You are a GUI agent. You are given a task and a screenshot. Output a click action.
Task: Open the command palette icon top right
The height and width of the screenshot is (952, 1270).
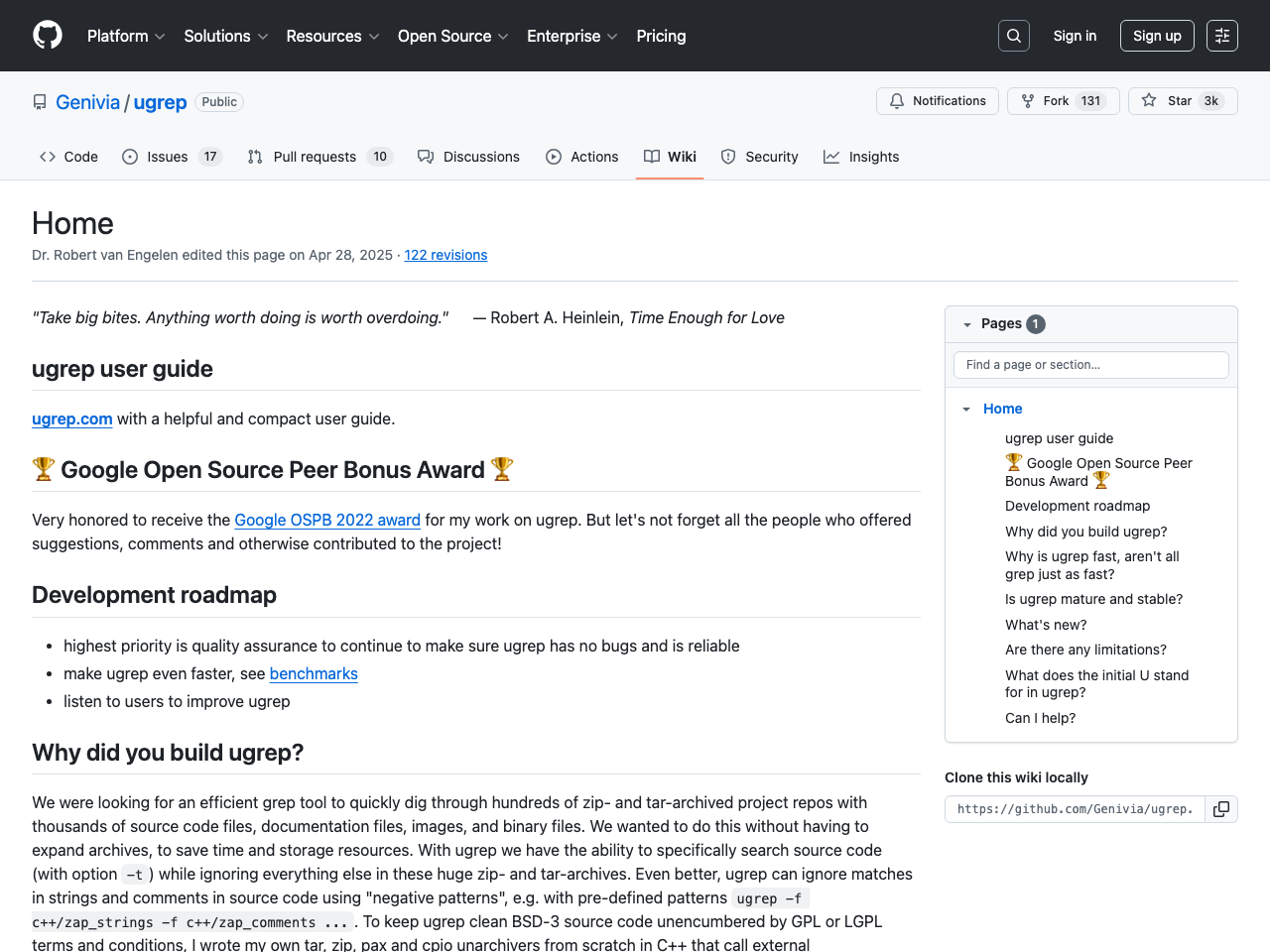1221,35
